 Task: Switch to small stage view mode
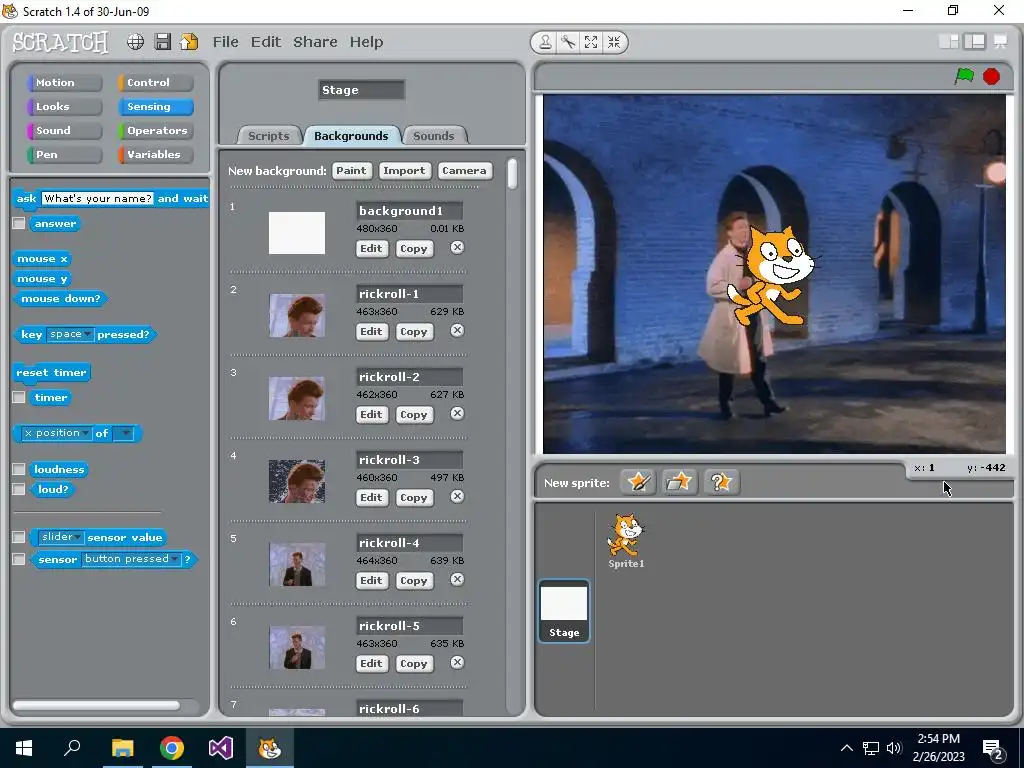pos(948,42)
